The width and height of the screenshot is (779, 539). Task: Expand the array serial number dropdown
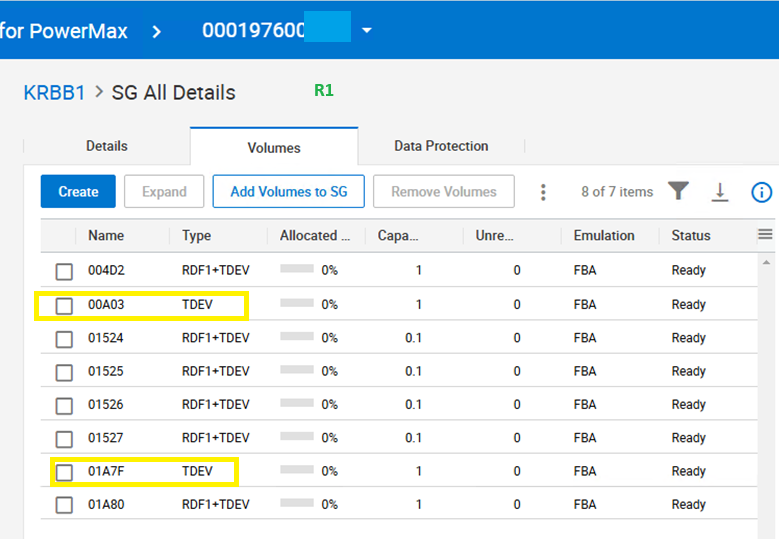click(367, 31)
